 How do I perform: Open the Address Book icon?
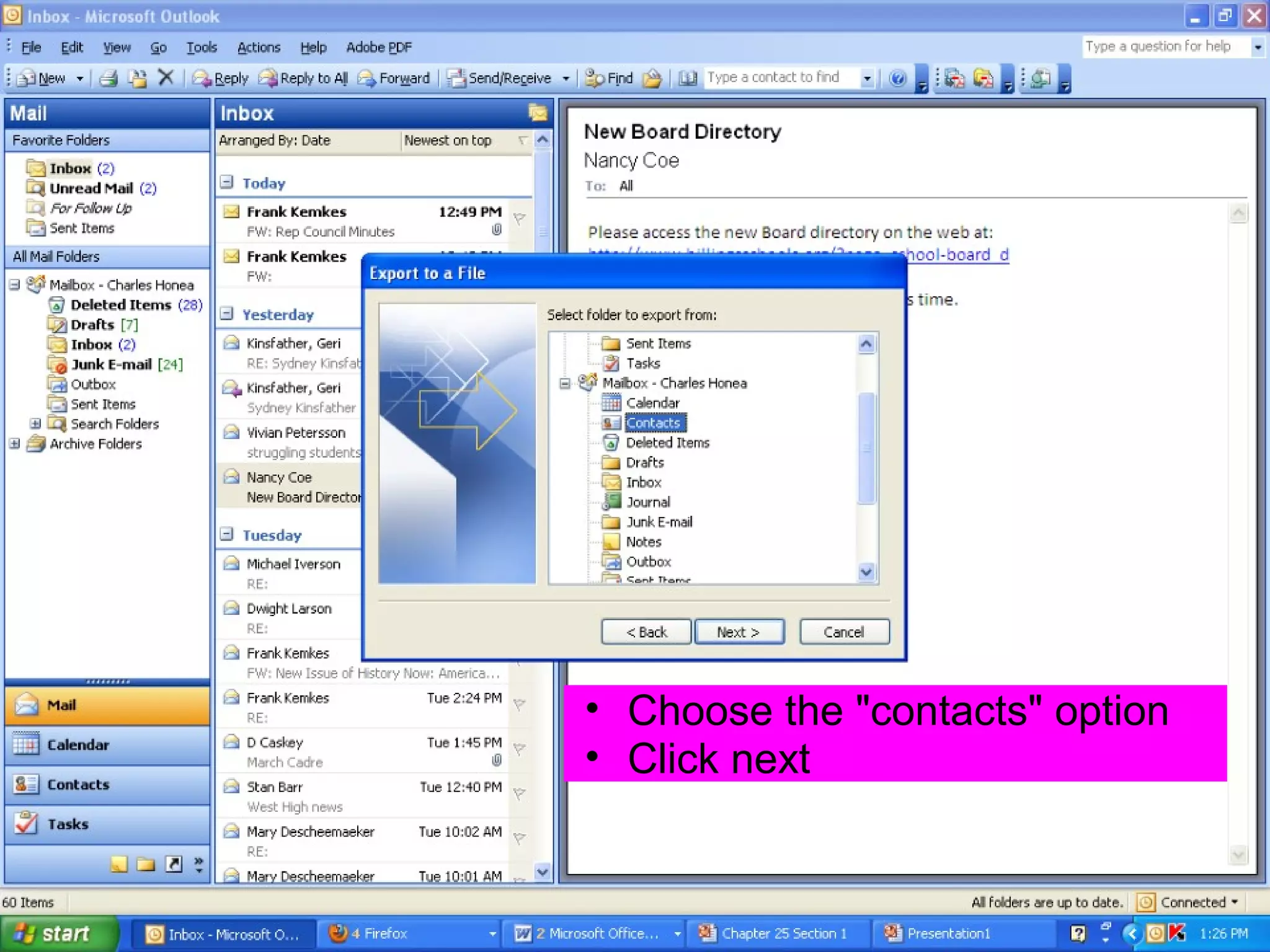point(687,78)
